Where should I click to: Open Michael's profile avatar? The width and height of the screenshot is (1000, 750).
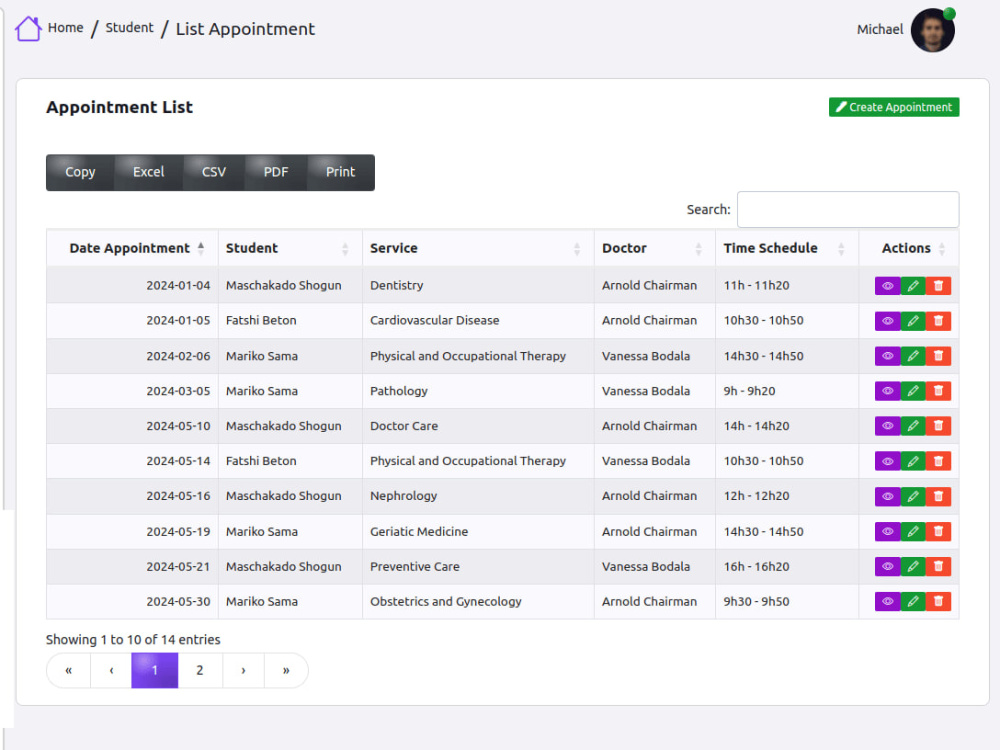932,30
